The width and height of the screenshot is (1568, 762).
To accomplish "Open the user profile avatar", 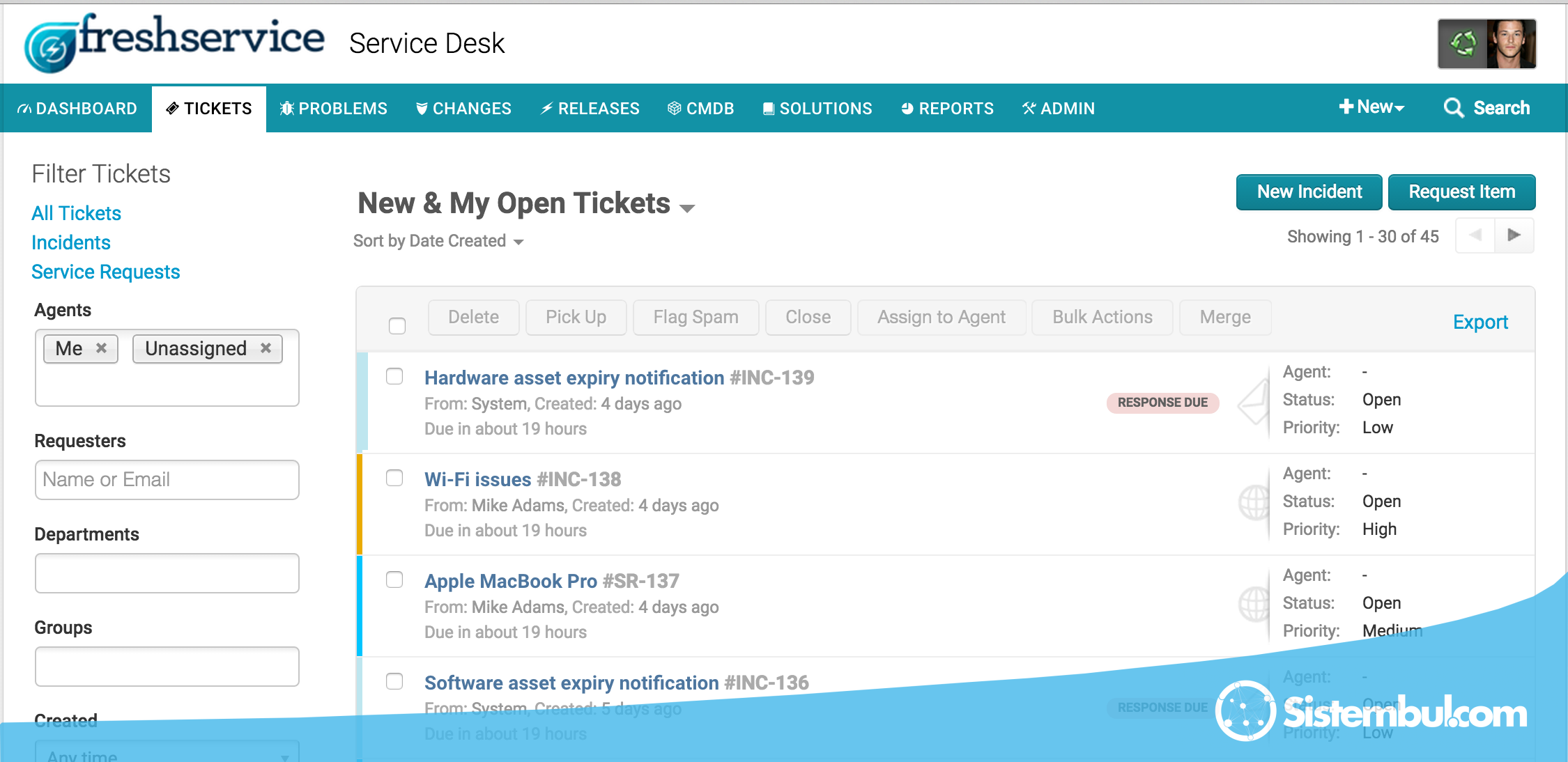I will [1511, 44].
